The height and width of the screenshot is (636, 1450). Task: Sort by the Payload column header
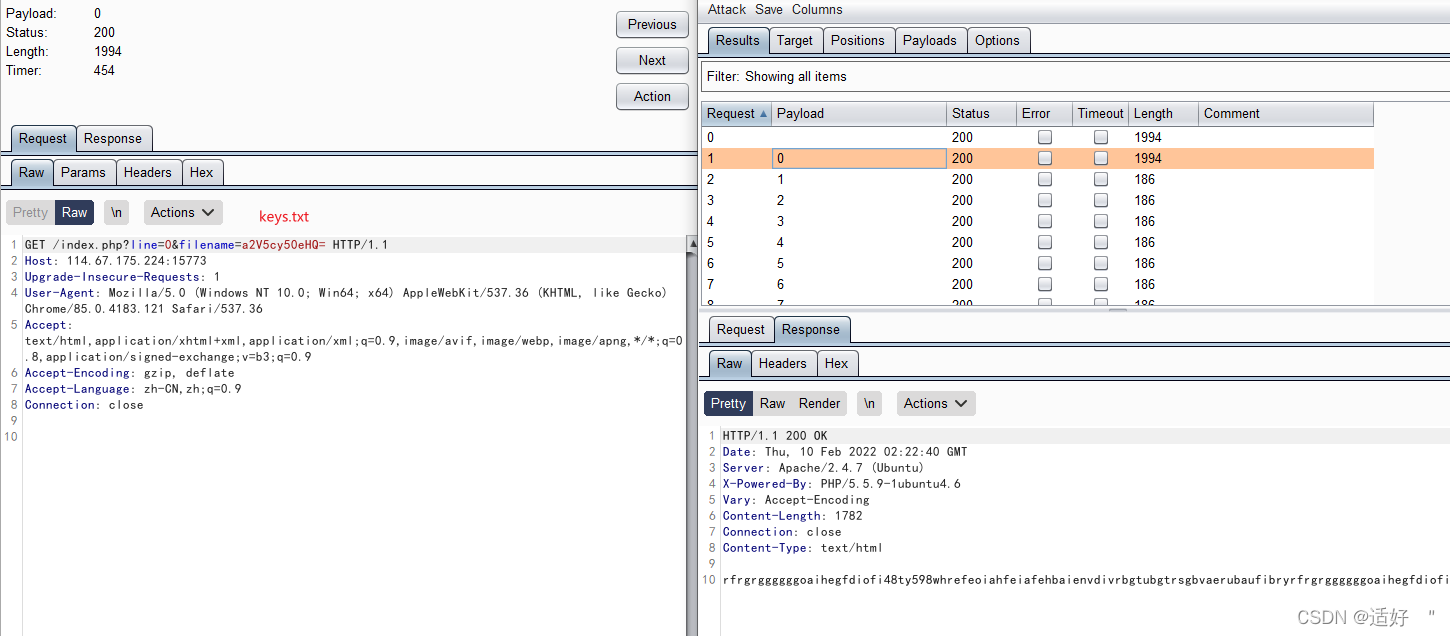click(859, 113)
